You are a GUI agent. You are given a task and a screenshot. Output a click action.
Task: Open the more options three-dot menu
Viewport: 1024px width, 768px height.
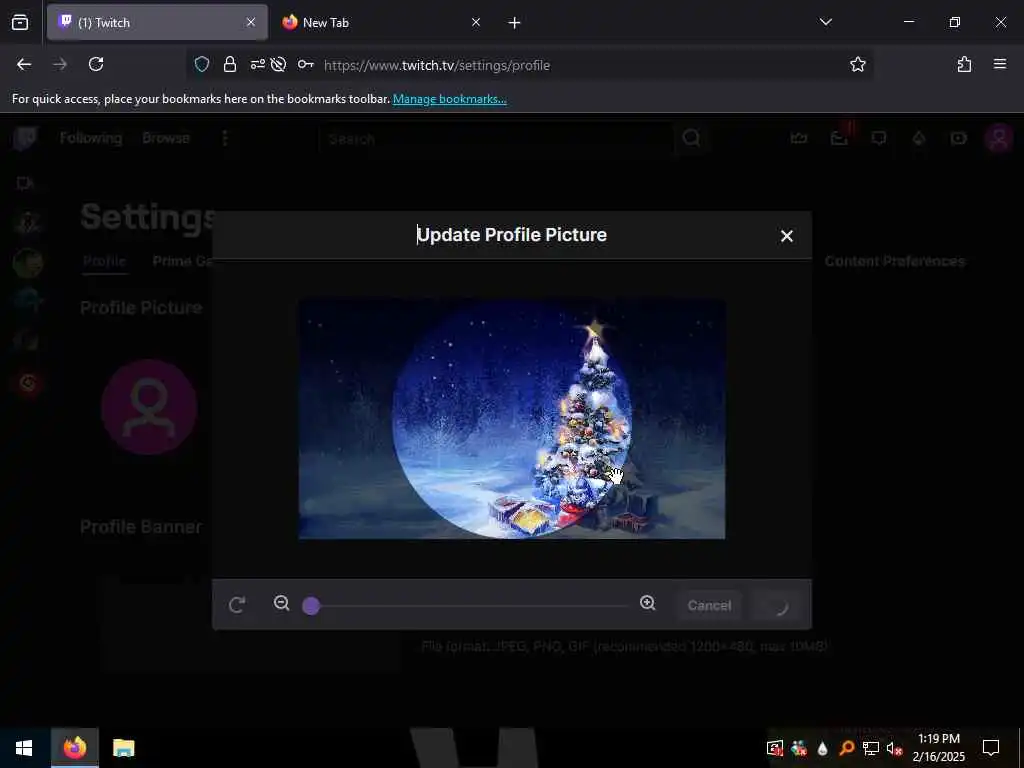(x=225, y=138)
